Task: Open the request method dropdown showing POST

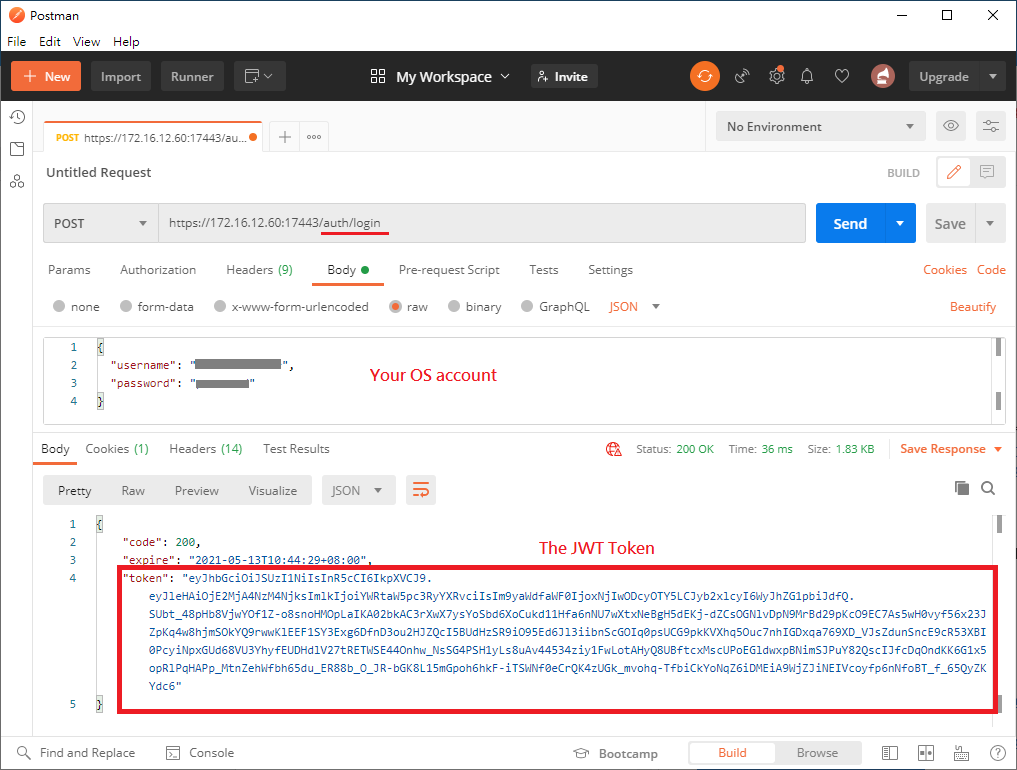Action: (x=100, y=222)
